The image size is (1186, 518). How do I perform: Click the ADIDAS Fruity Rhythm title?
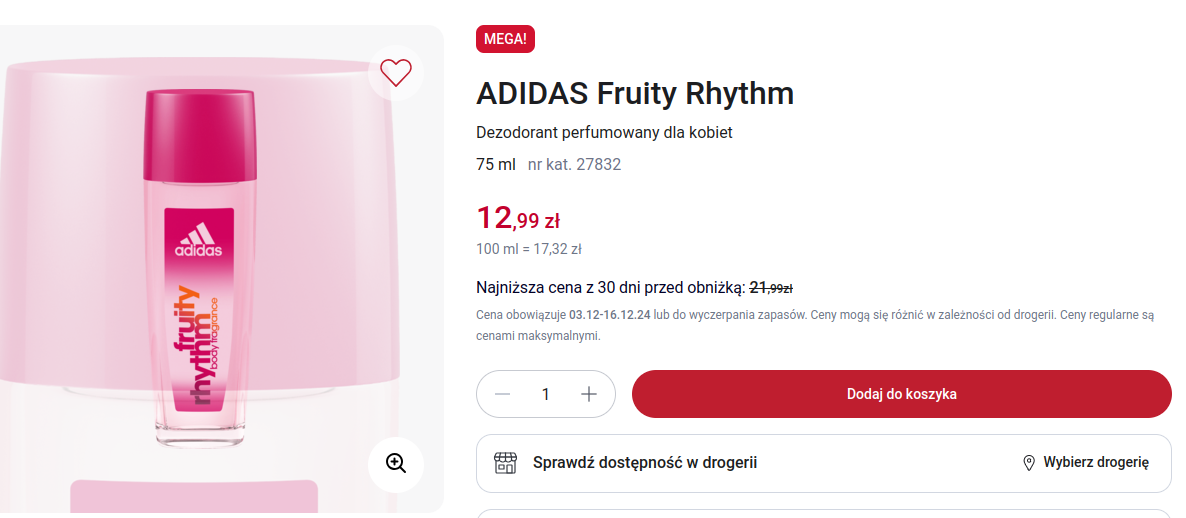(x=635, y=93)
